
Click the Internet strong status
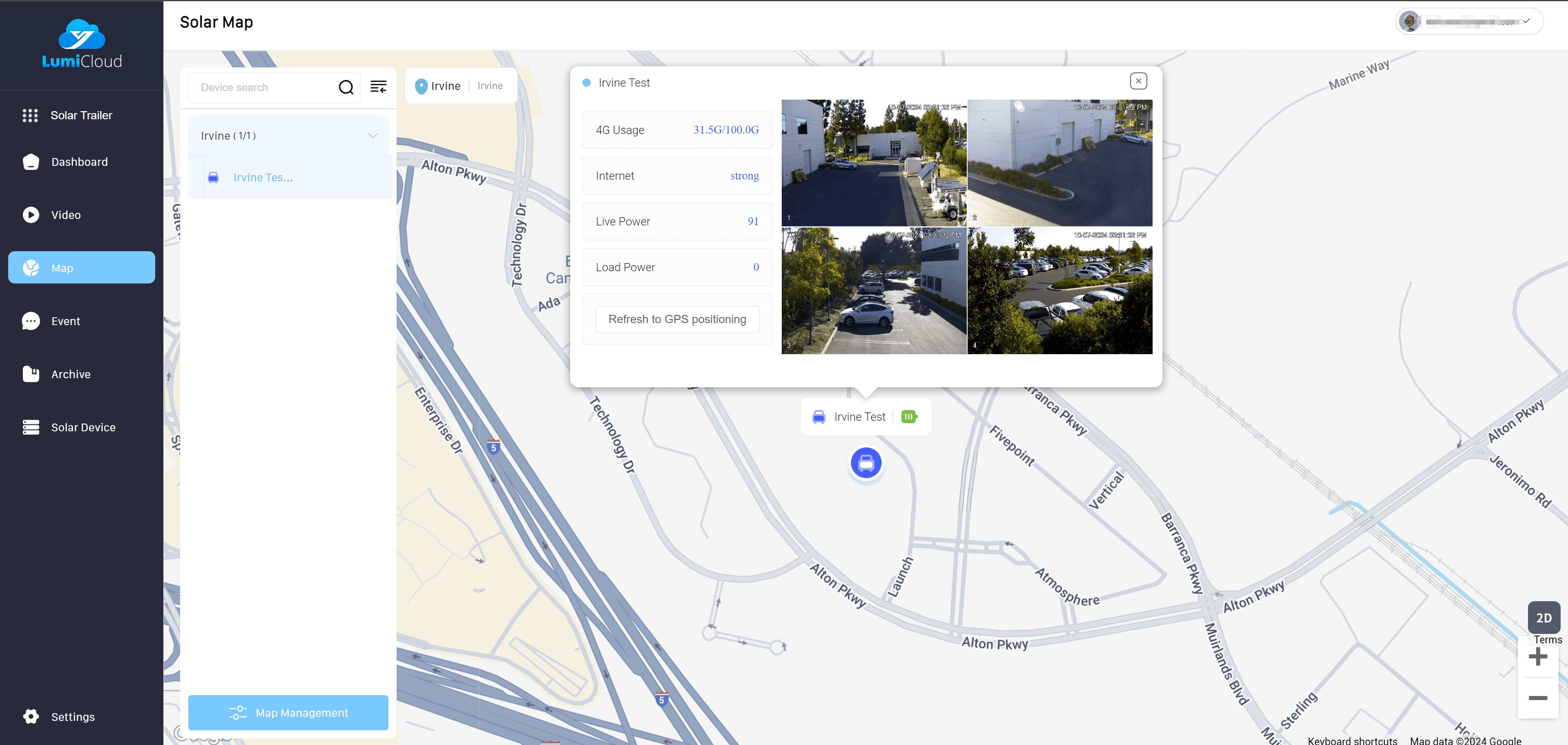(745, 176)
